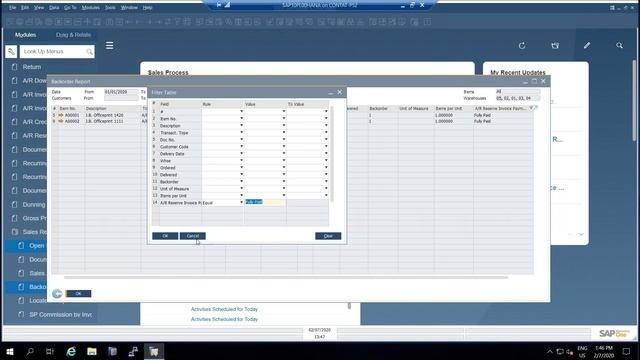Open Rule dropdown for Item No. row

tap(241, 118)
